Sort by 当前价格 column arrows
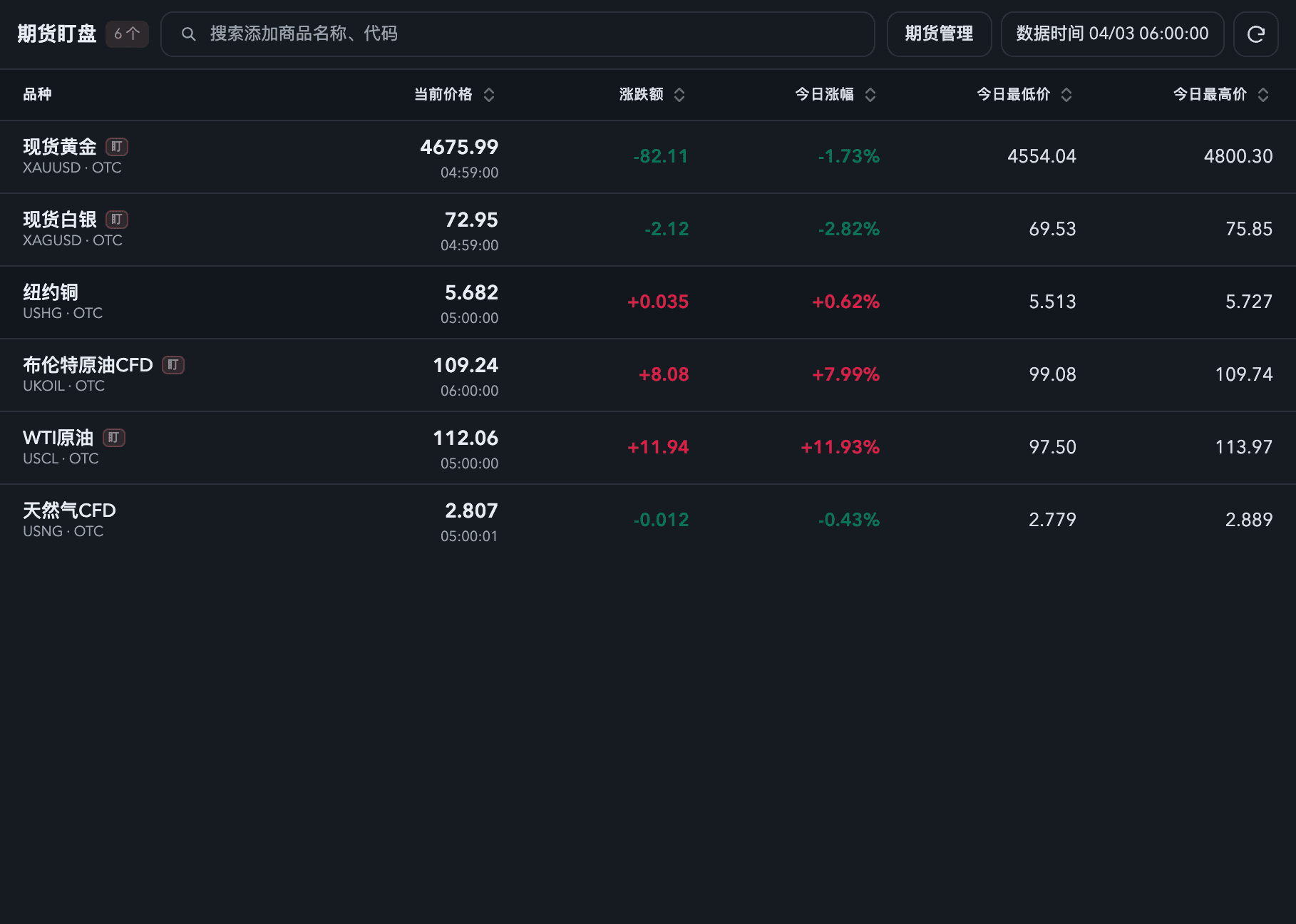Image resolution: width=1296 pixels, height=924 pixels. tap(489, 95)
